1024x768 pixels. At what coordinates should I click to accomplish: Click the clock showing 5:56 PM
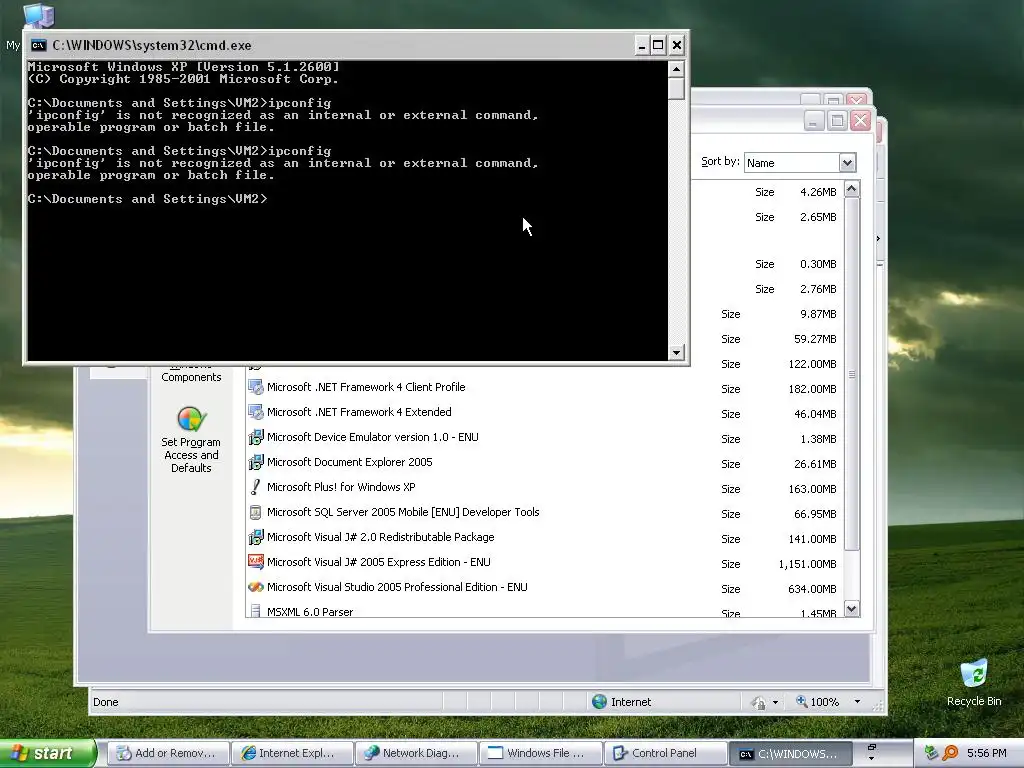coord(986,753)
